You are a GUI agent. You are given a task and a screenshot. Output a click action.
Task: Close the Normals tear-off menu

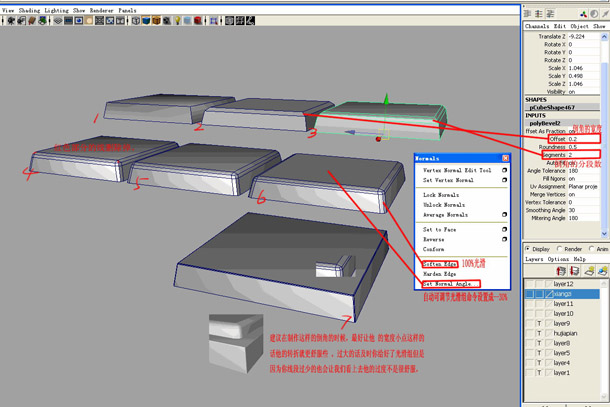505,158
